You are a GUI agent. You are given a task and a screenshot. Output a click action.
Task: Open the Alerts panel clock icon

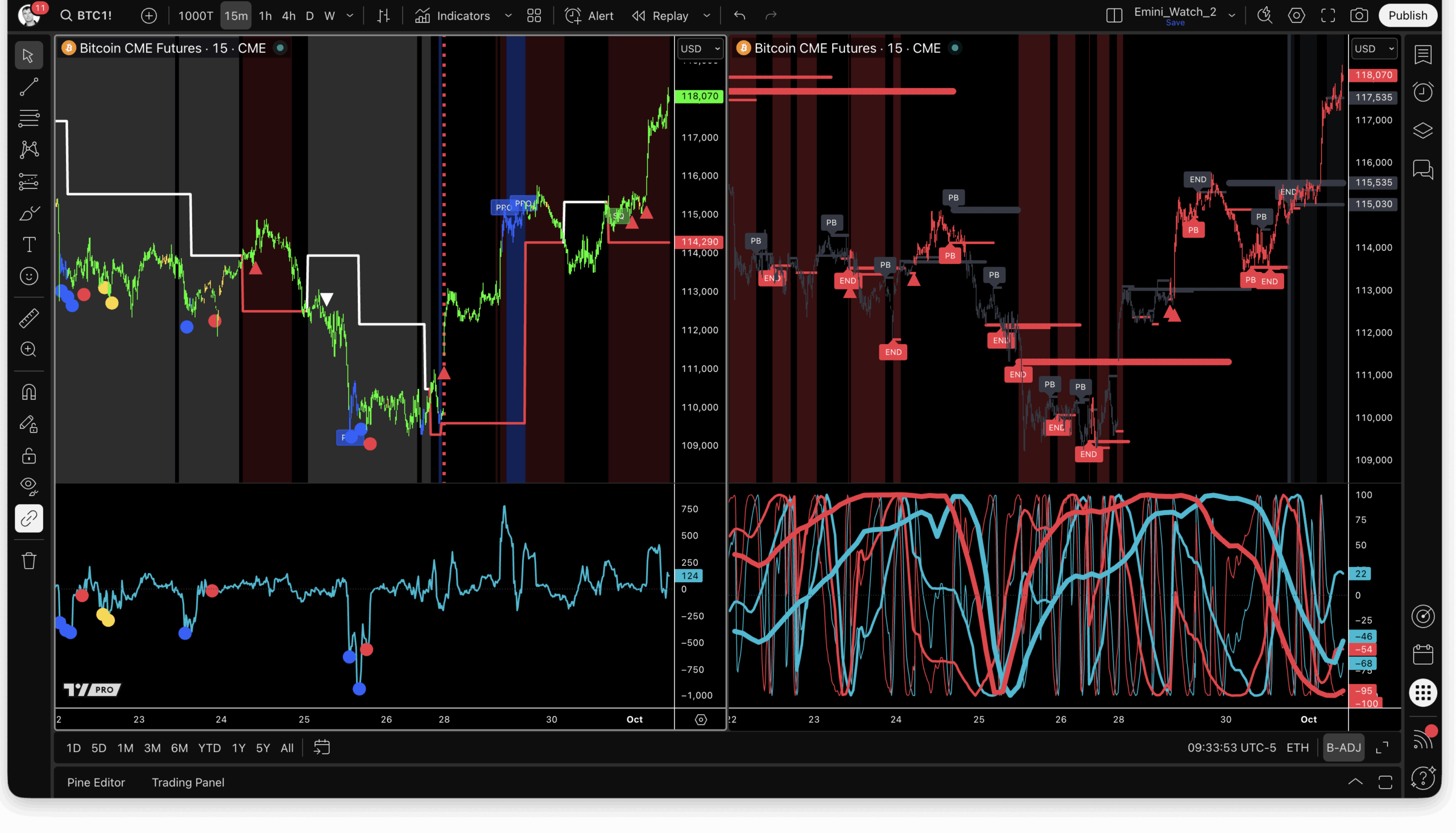pyautogui.click(x=1423, y=92)
